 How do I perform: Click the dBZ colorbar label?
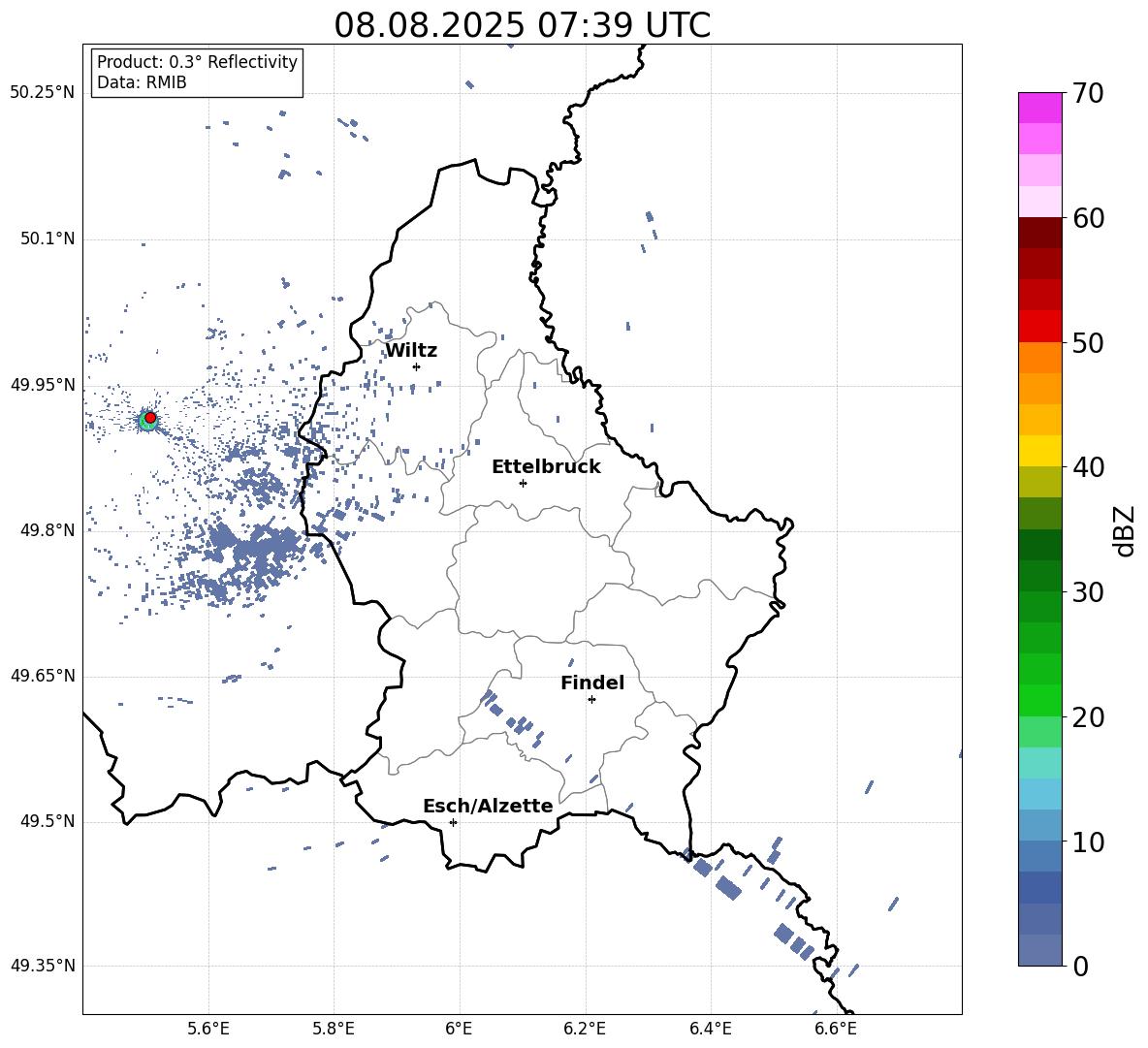click(1125, 530)
